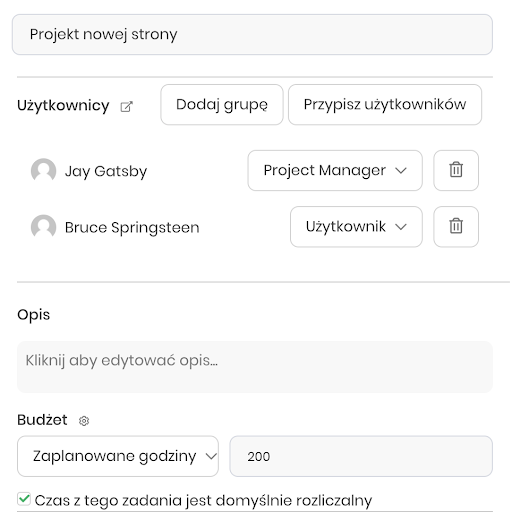
Task: Open budget settings gear icon
Action: pyautogui.click(x=84, y=421)
